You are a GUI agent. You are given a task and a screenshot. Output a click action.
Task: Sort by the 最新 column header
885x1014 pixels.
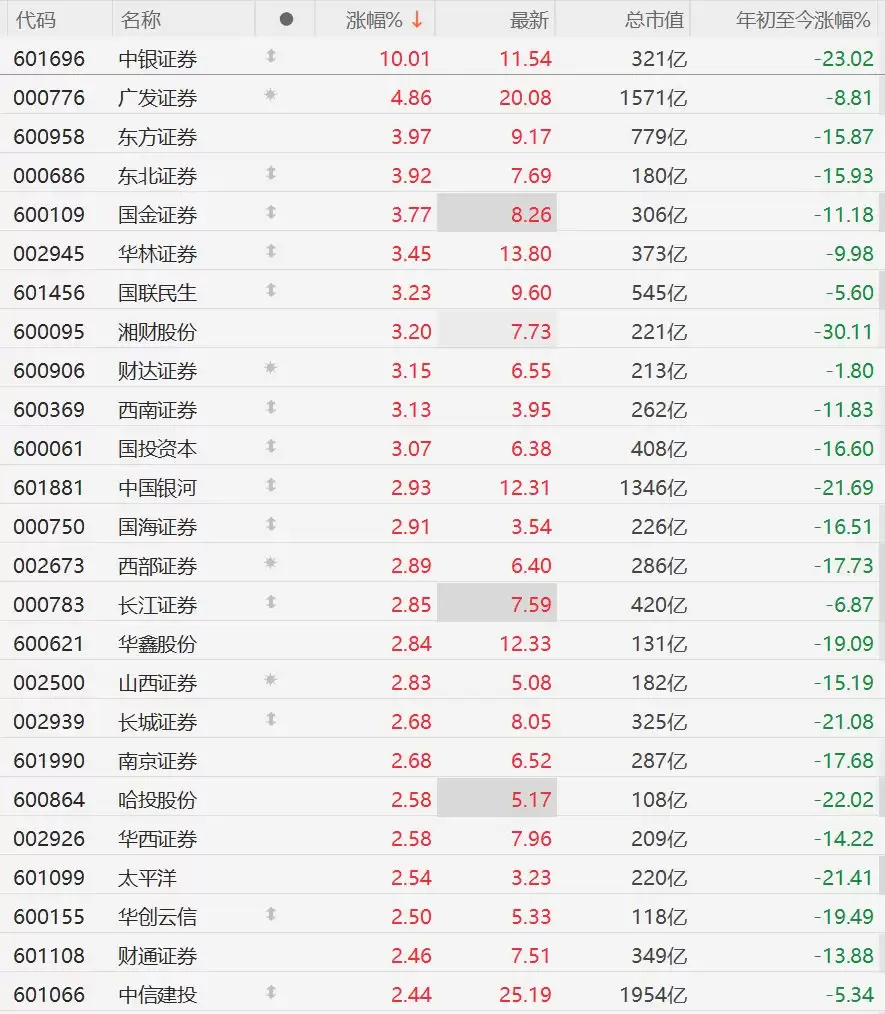tap(529, 20)
